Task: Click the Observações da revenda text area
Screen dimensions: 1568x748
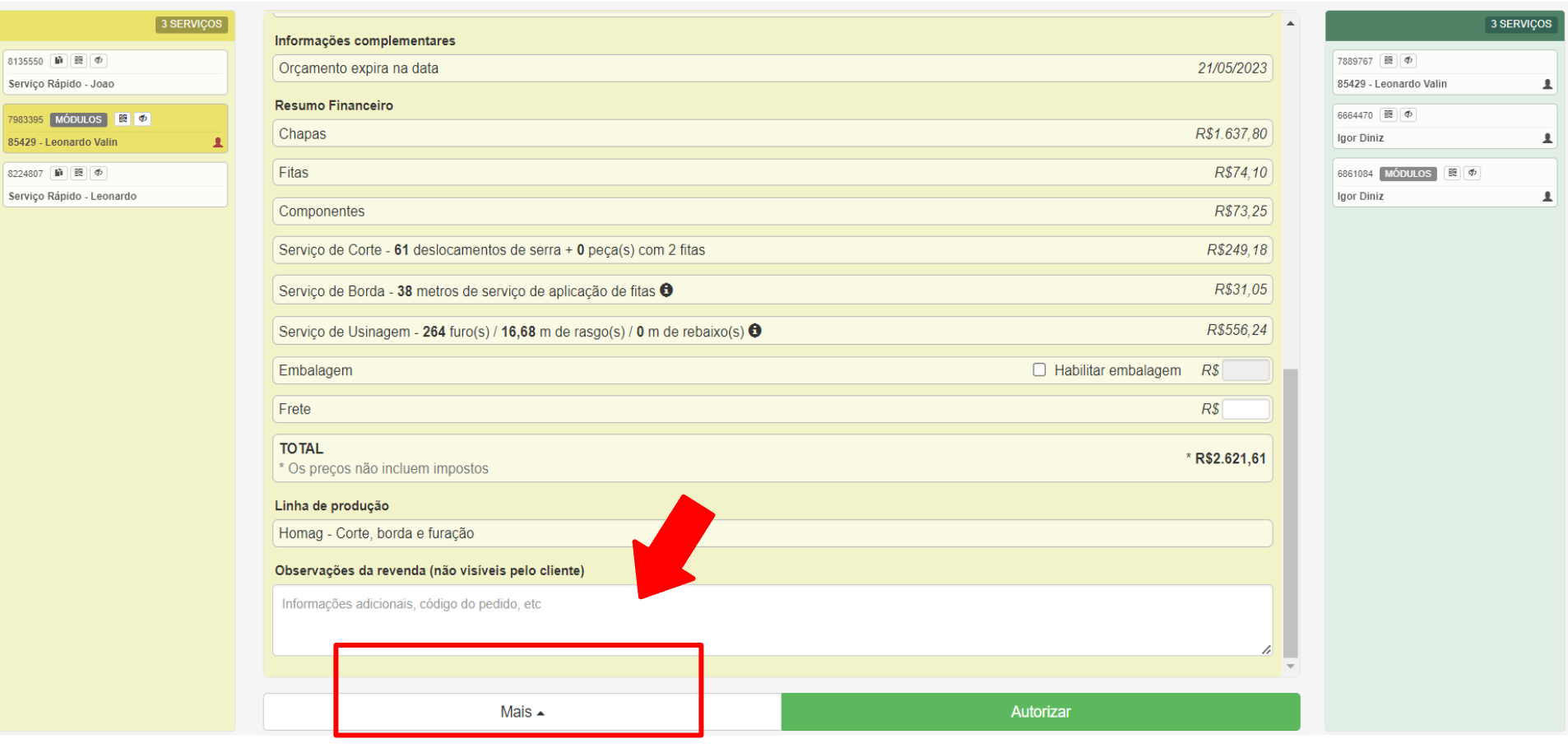Action: tap(772, 620)
